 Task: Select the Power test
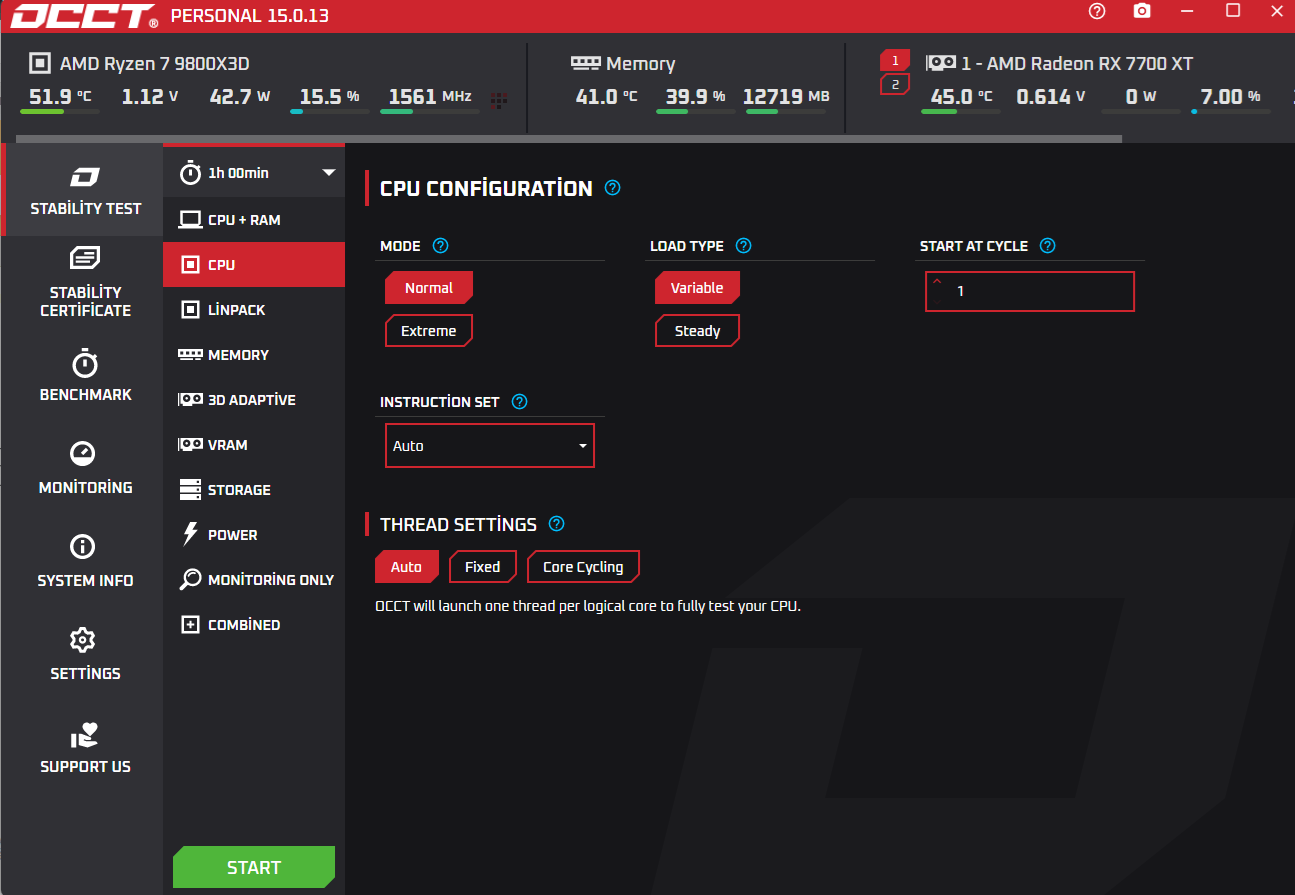click(254, 535)
